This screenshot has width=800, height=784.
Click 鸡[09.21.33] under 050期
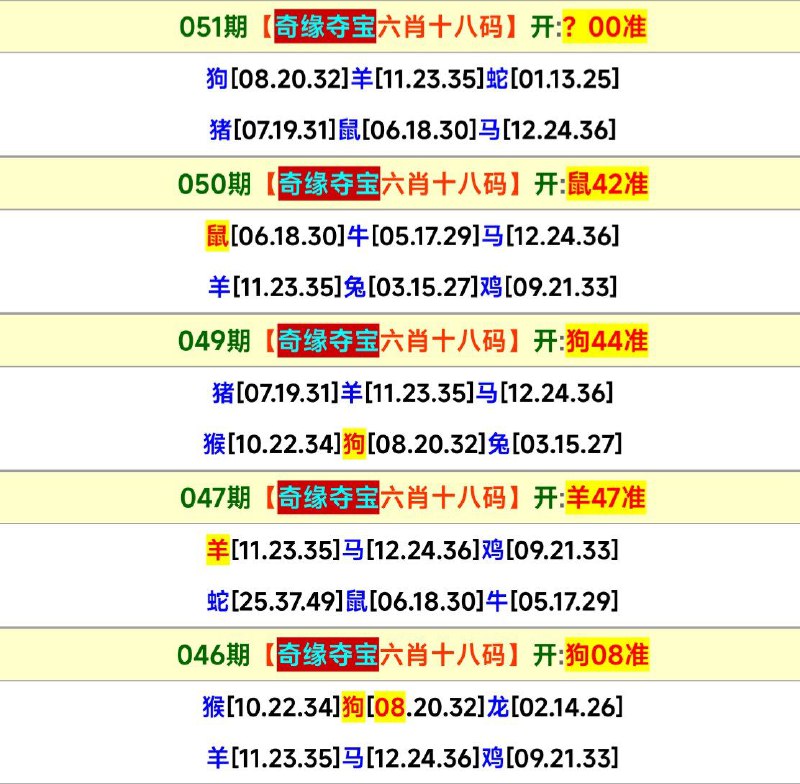[x=548, y=287]
